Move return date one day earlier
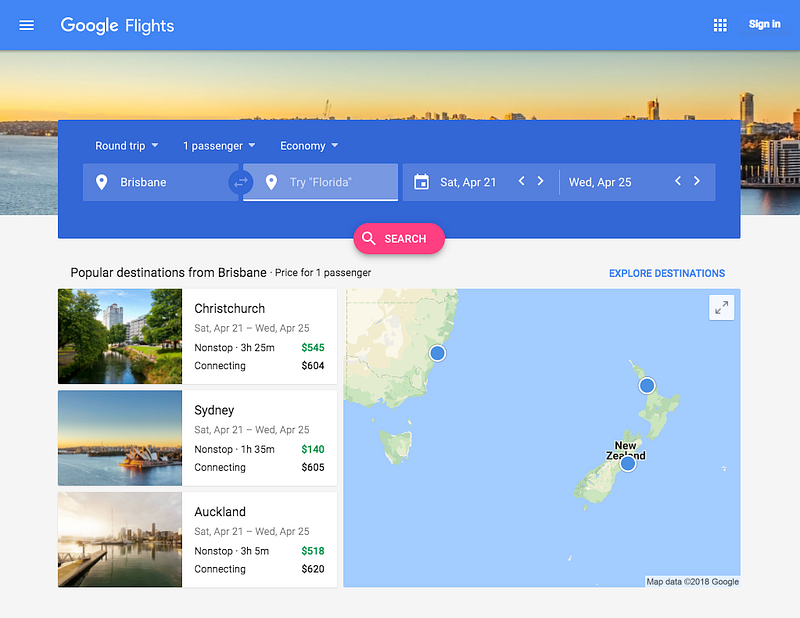Viewport: 800px width, 618px height. (x=678, y=181)
